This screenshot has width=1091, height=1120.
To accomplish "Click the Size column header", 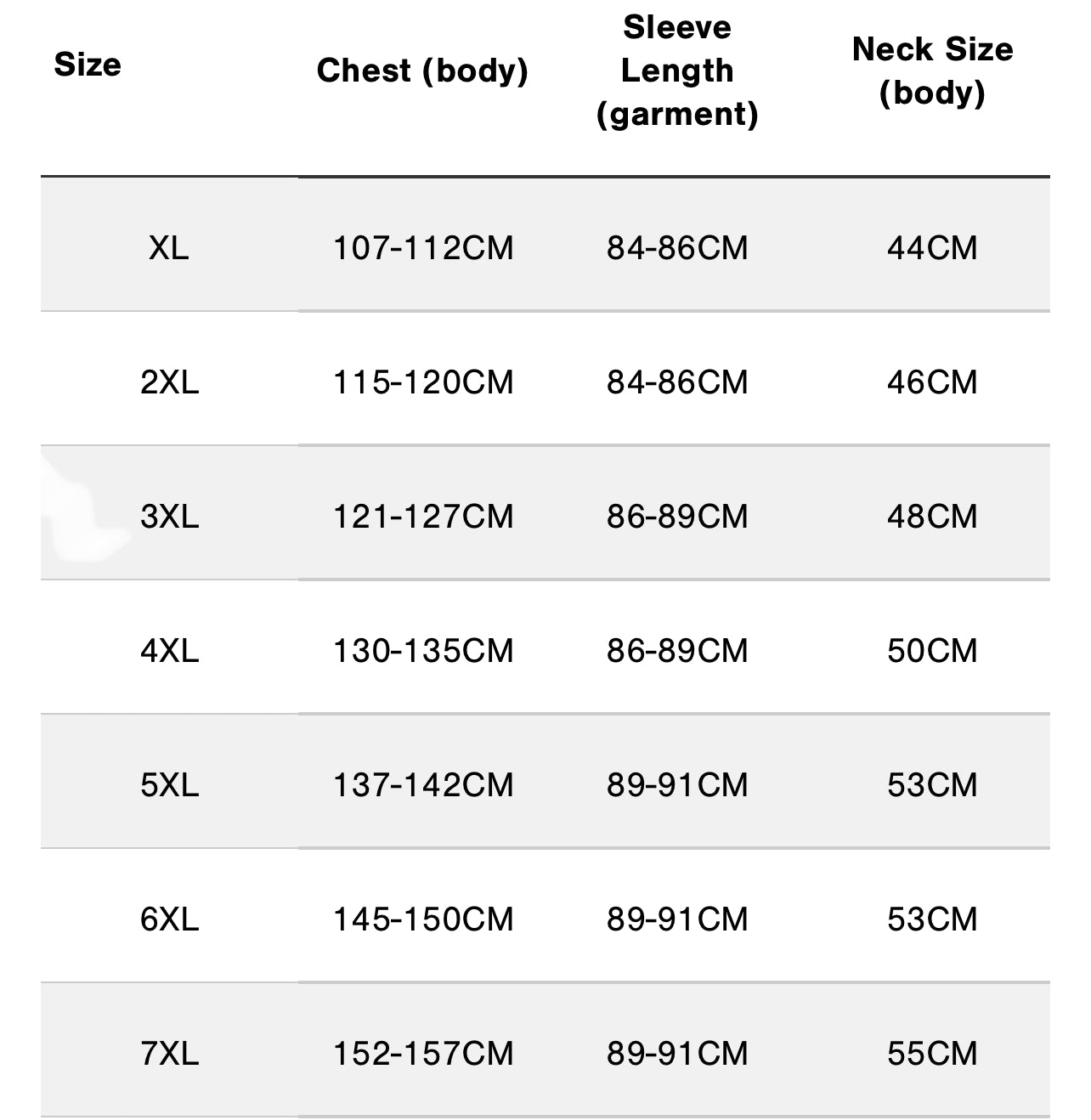I will click(x=88, y=65).
